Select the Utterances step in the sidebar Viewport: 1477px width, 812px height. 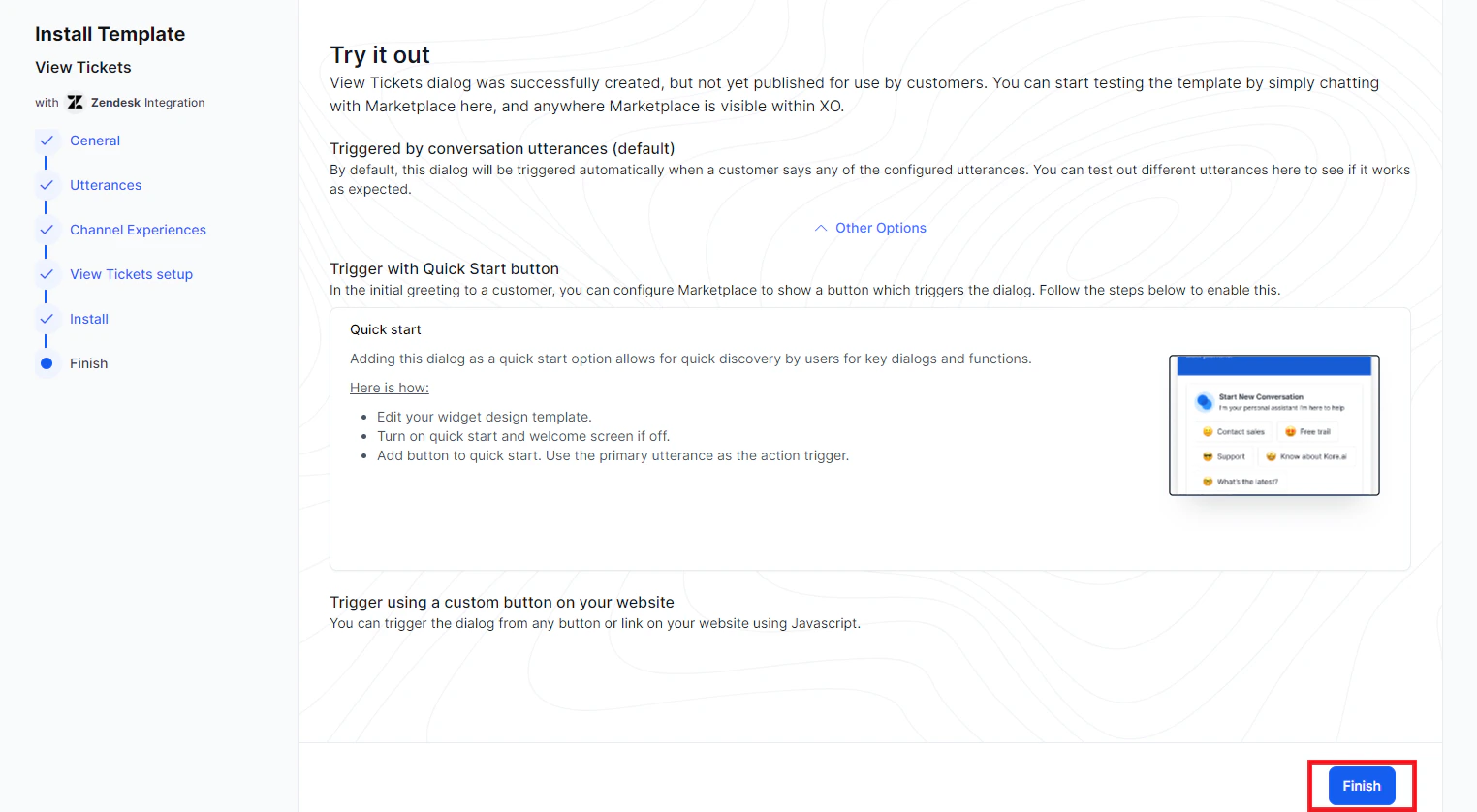click(x=105, y=185)
